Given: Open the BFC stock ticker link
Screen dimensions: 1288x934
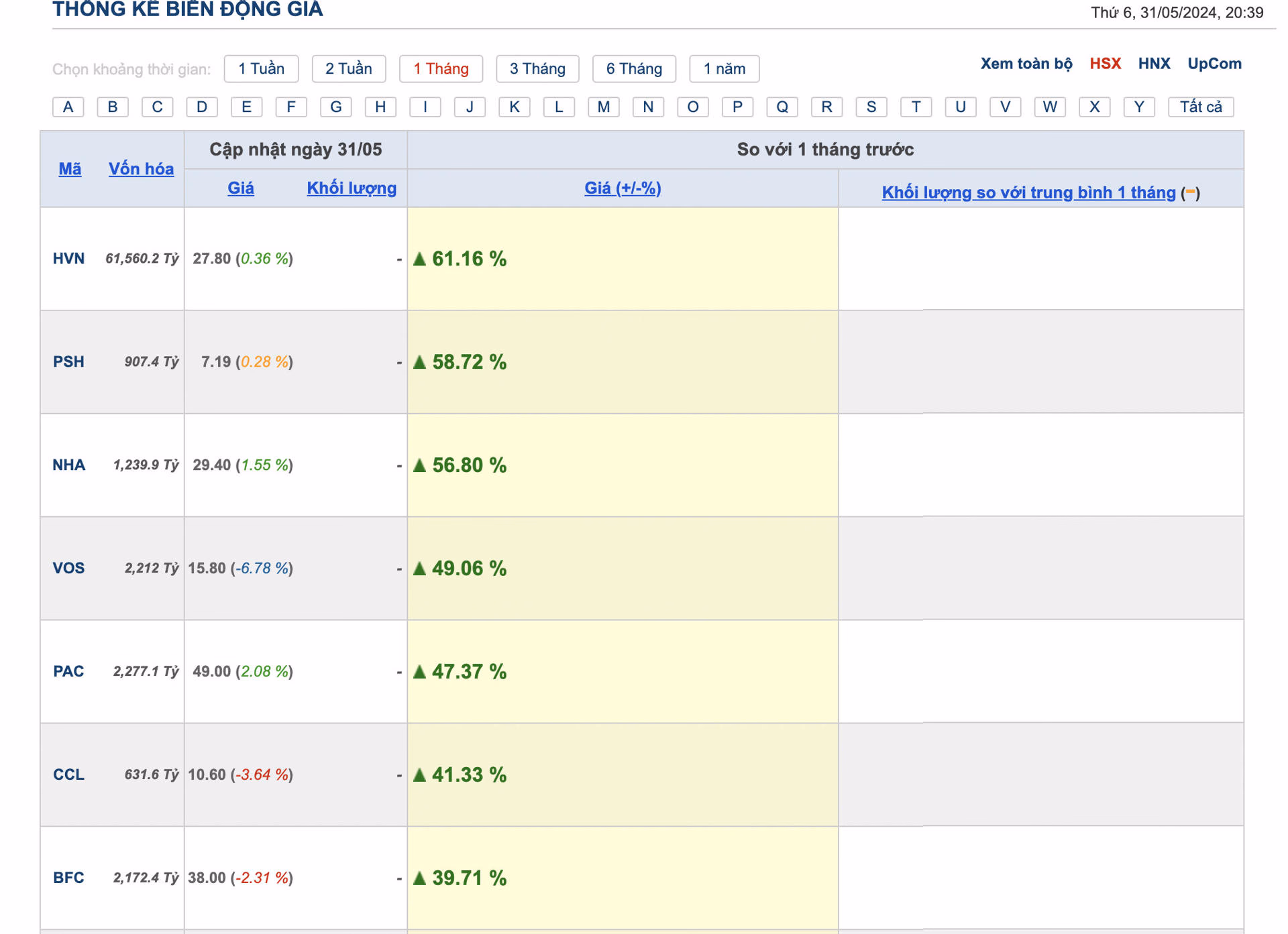Looking at the screenshot, I should pos(68,878).
